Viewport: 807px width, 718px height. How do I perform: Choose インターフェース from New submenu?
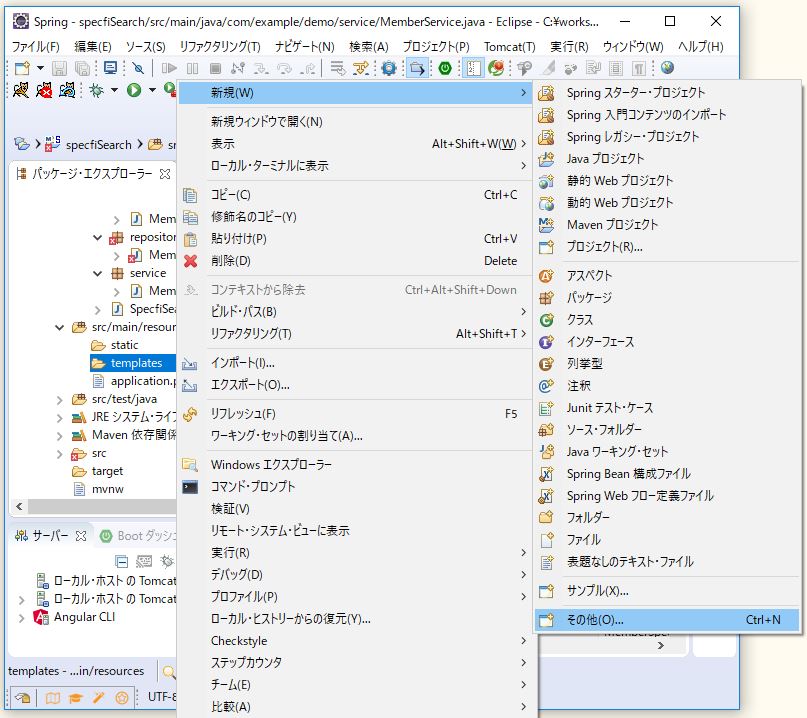[x=667, y=342]
